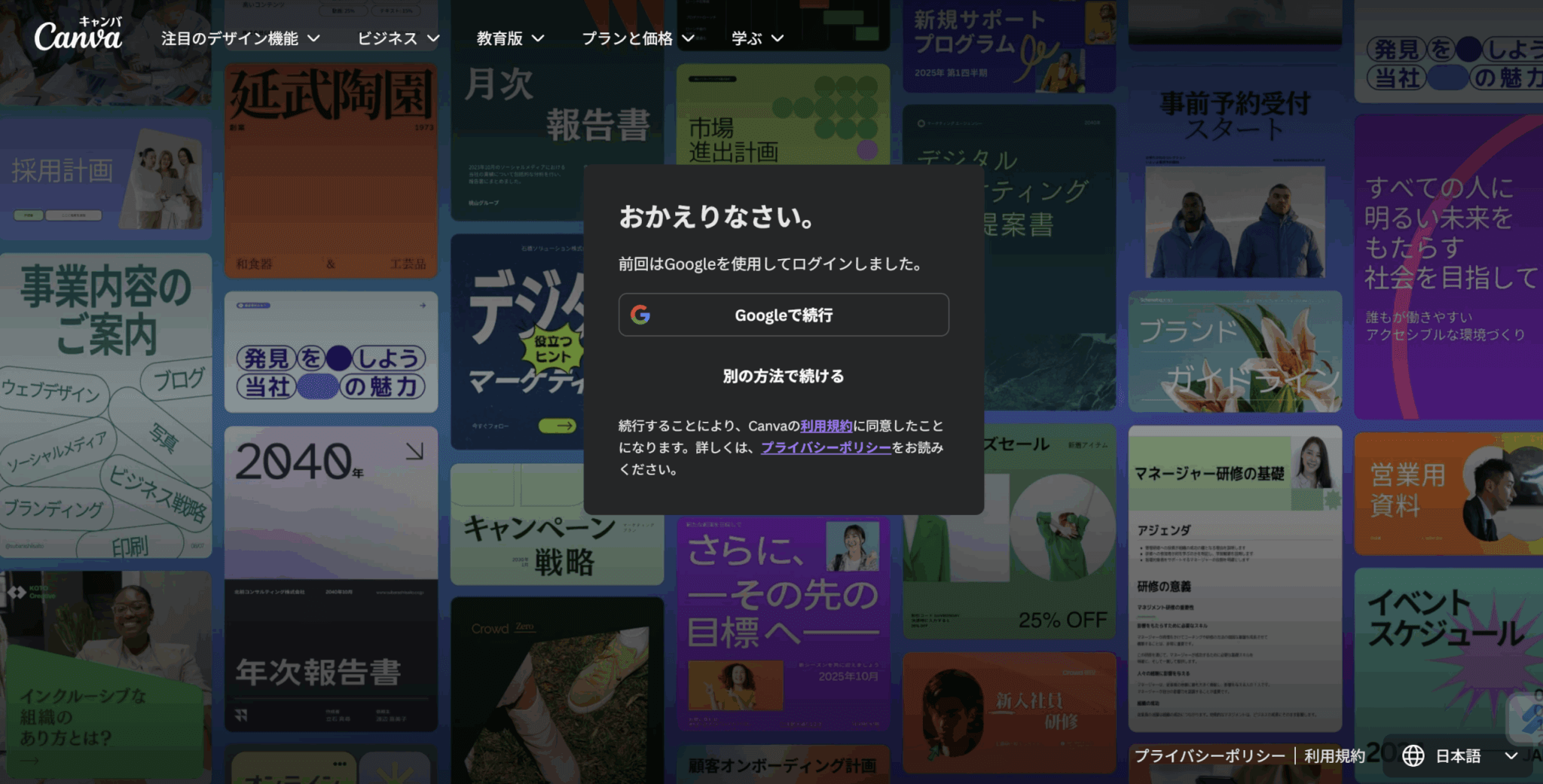Open 注目のデザイン機能 menu

coord(240,38)
